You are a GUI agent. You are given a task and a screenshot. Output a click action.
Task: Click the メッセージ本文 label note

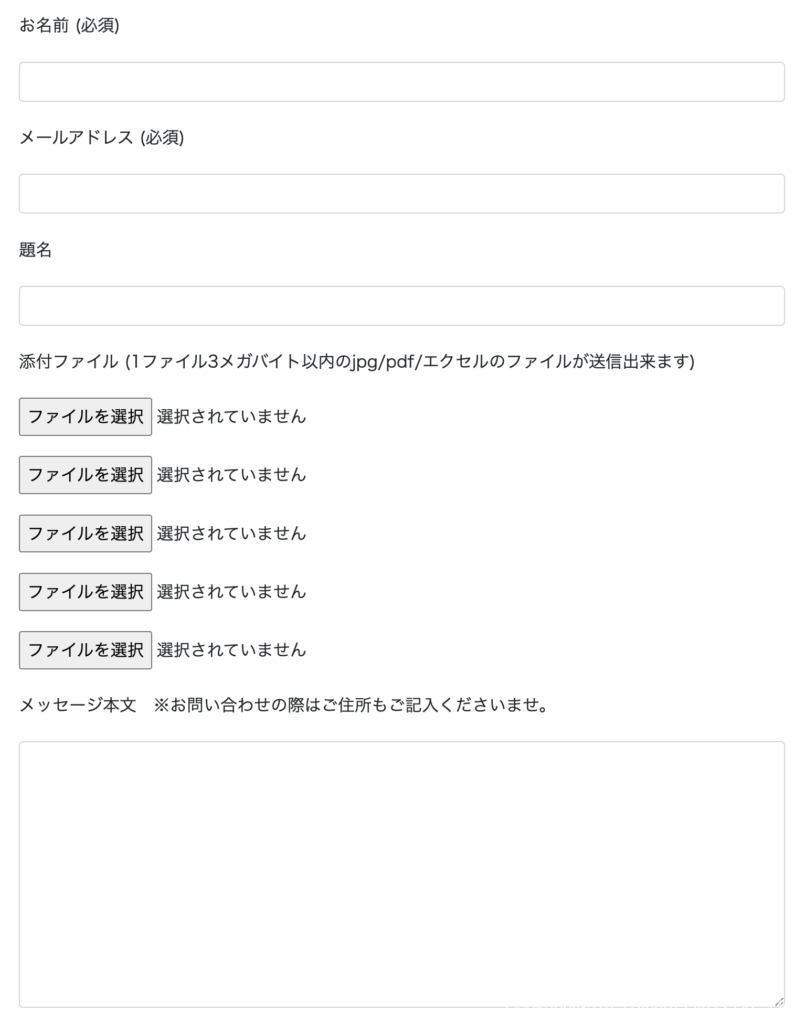[283, 706]
